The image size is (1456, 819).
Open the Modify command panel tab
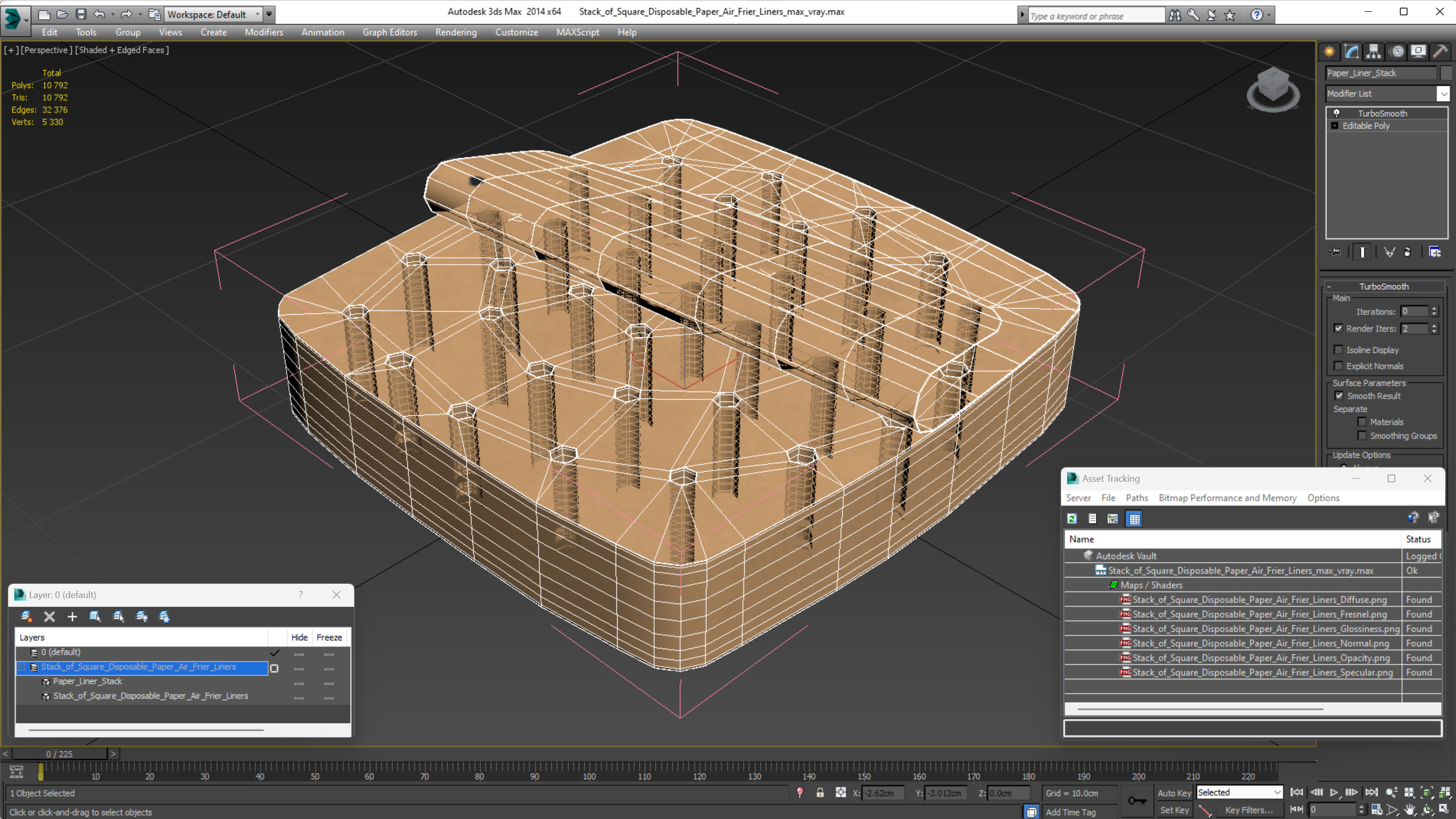point(1351,52)
